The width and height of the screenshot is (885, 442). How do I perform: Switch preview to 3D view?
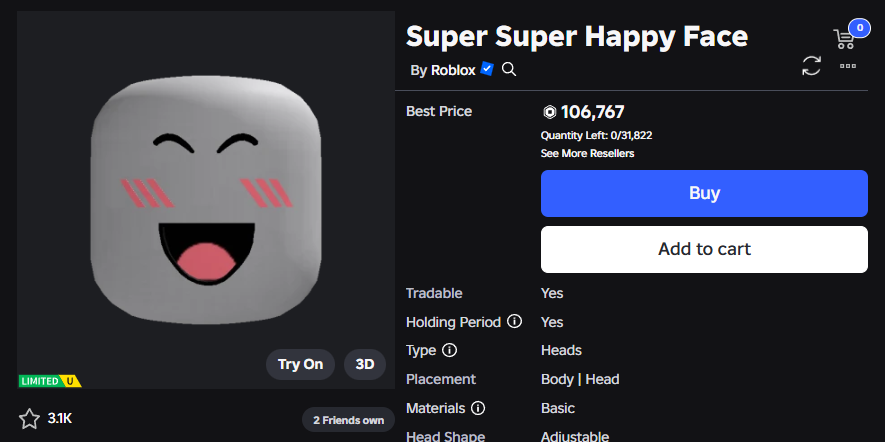[365, 364]
